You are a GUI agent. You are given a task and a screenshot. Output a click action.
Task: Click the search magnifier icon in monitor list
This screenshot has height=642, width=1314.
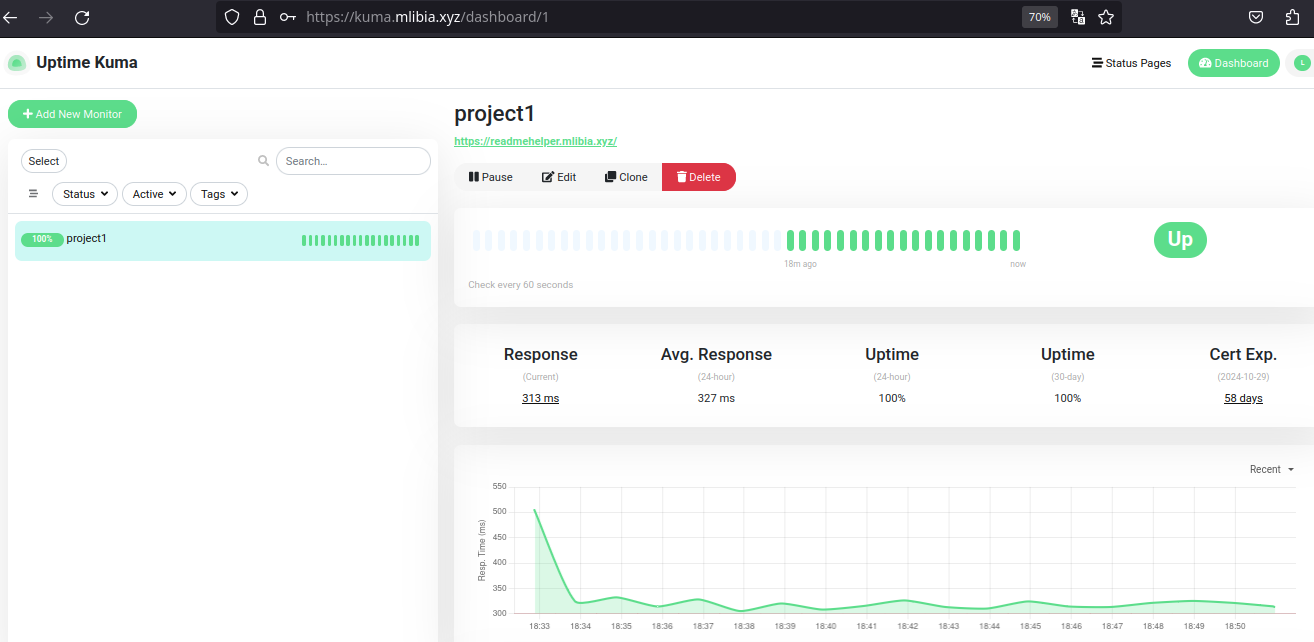point(263,160)
